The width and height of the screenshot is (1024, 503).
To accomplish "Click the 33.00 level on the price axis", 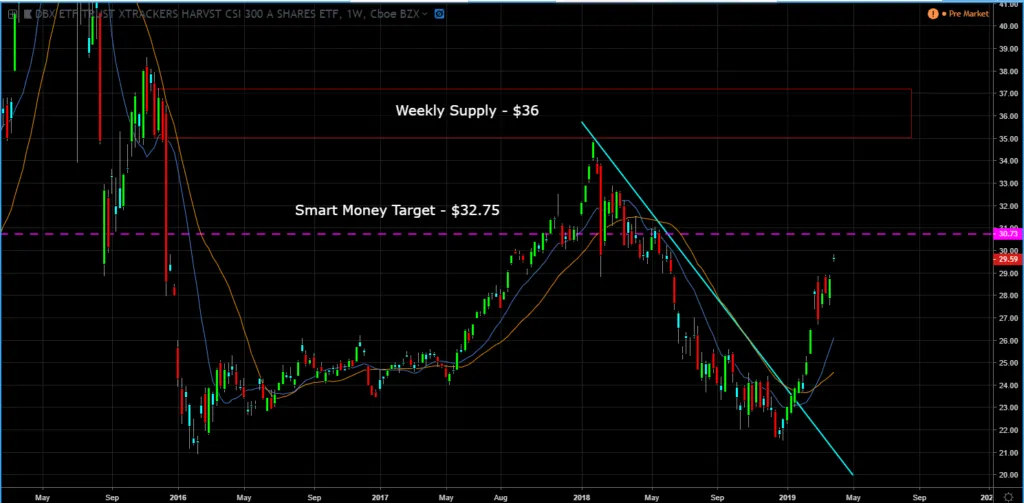I will [1008, 184].
